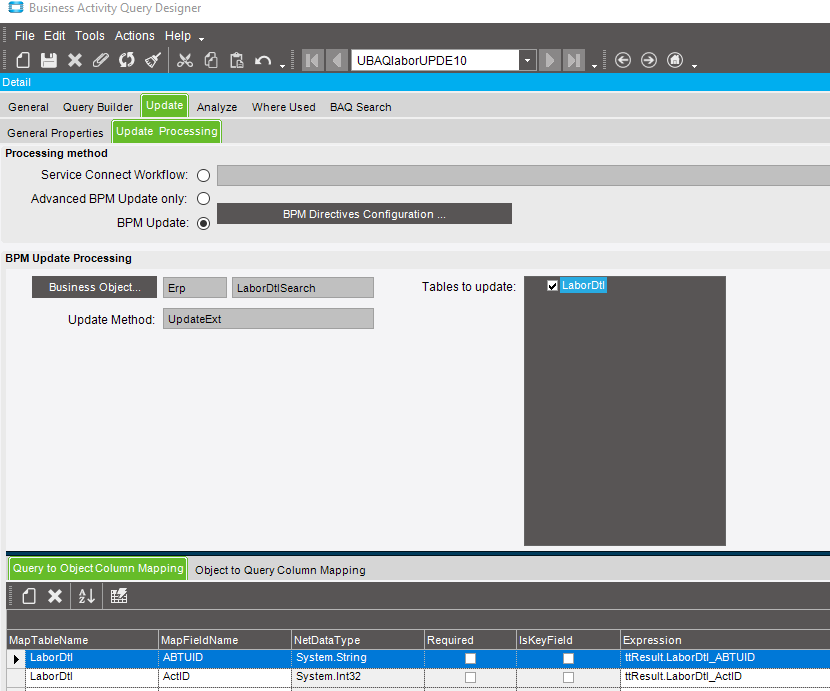Click the Save icon in main toolbar
Screen dimensions: 830x691
click(x=48, y=60)
